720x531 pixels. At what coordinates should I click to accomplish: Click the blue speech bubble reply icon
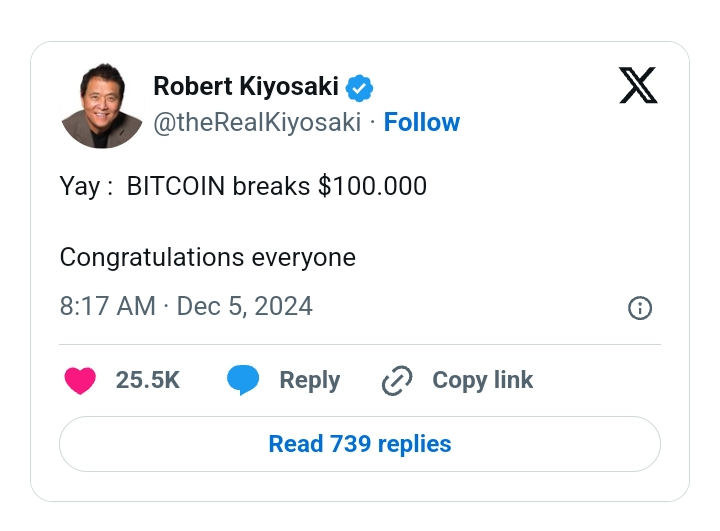pos(243,381)
